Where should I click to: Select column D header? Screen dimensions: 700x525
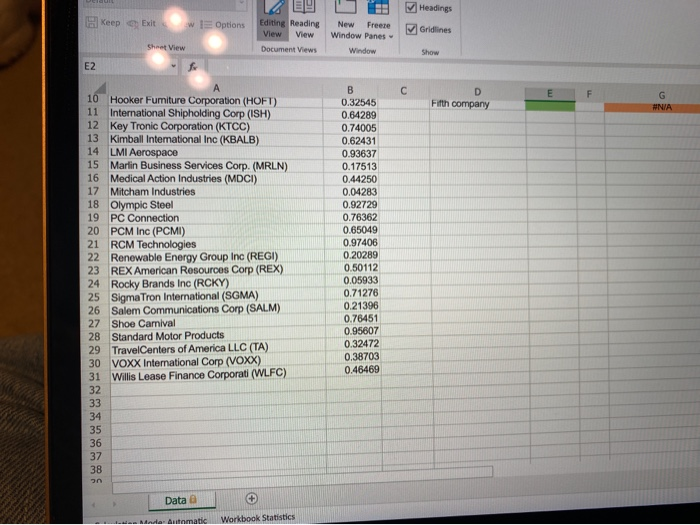click(x=477, y=92)
